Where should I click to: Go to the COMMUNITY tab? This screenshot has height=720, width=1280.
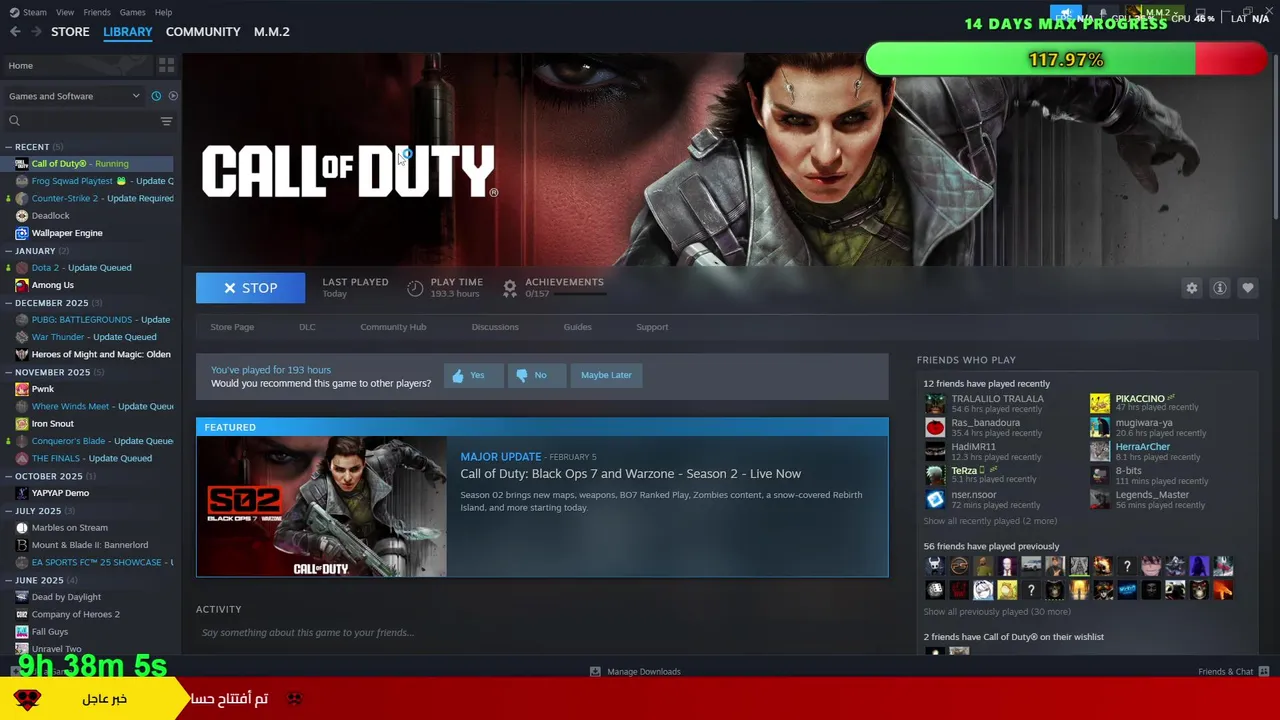click(203, 32)
